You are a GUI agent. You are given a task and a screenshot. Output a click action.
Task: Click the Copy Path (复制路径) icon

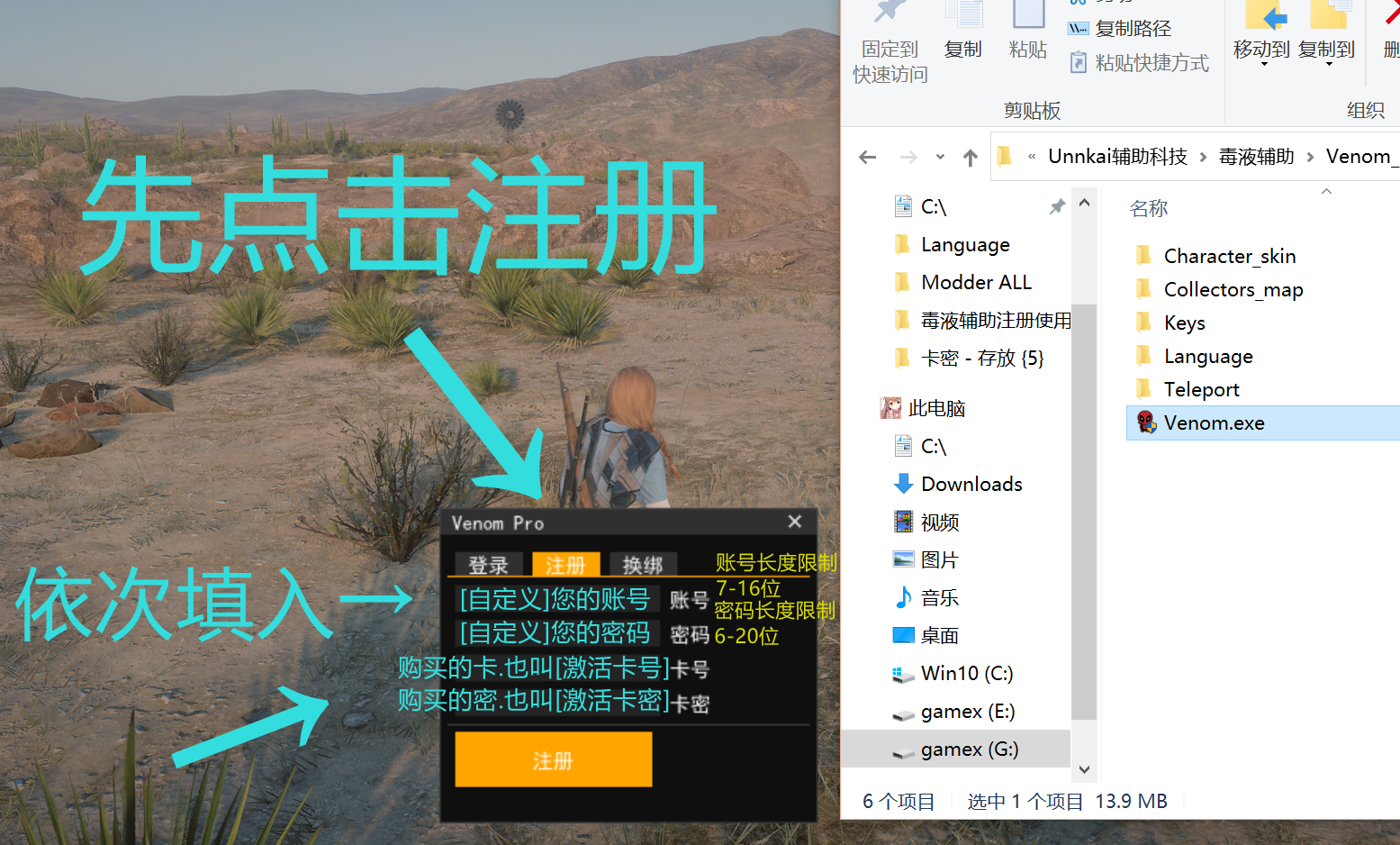click(1078, 29)
